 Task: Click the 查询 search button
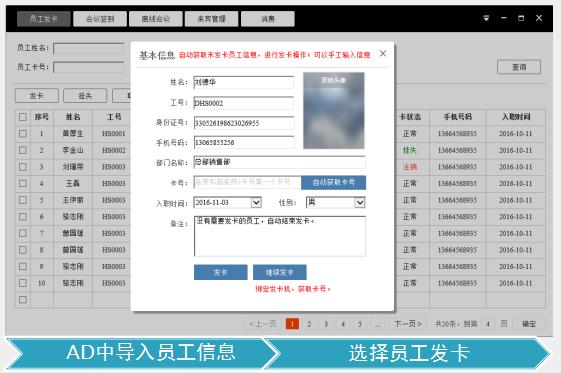519,67
